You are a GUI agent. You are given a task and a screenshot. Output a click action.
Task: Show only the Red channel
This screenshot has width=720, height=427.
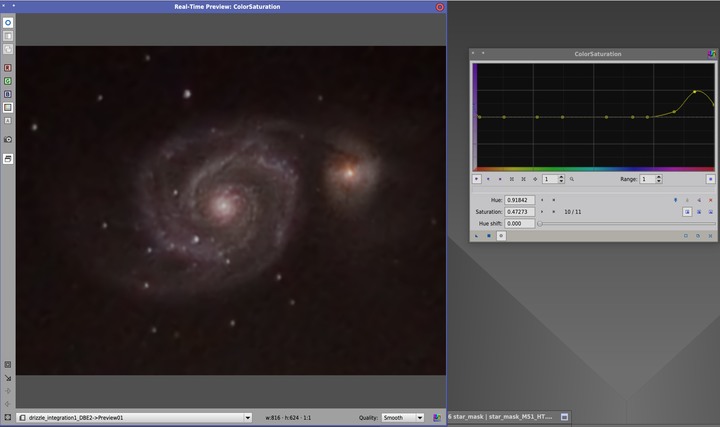pos(8,67)
